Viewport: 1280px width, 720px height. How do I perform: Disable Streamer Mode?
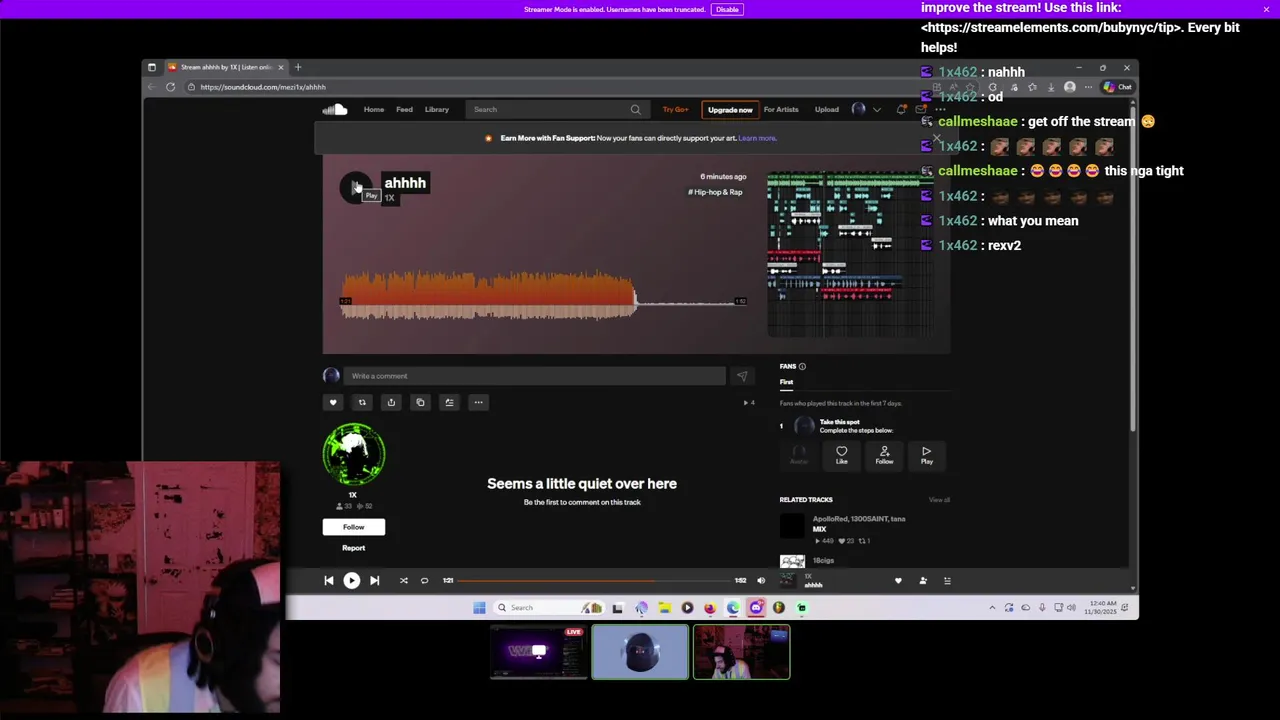[x=727, y=9]
